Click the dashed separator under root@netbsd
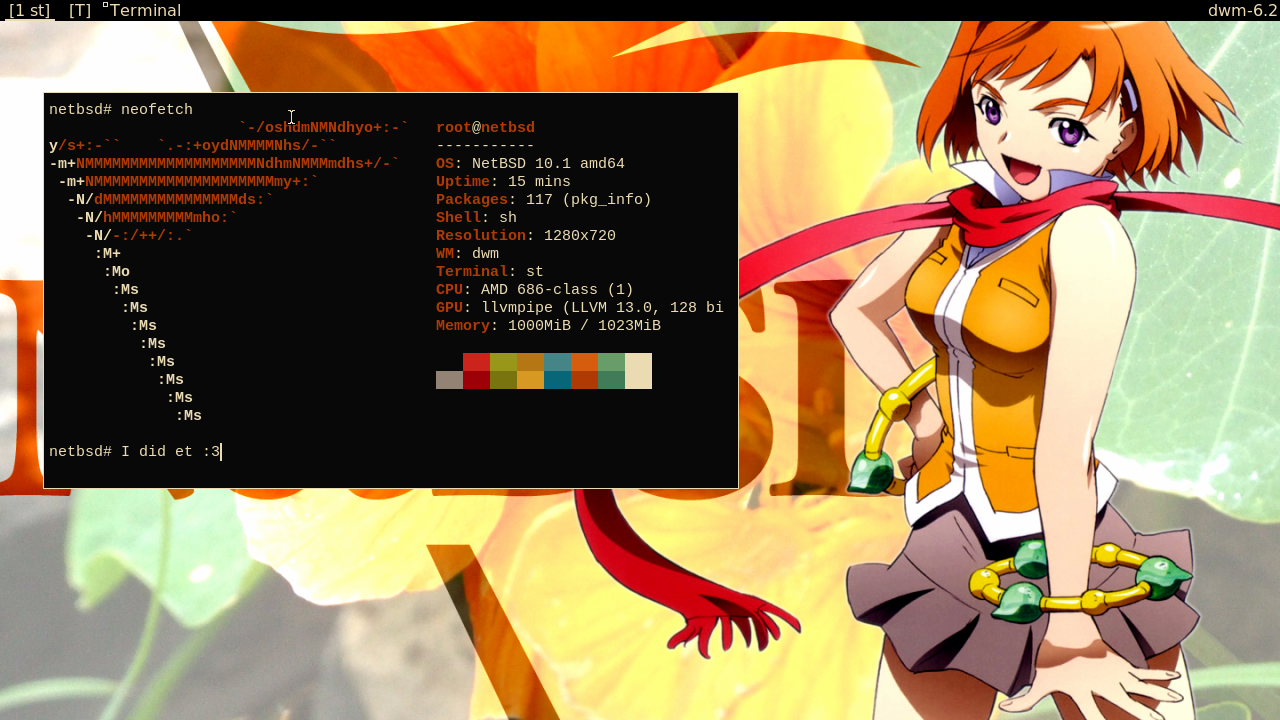The height and width of the screenshot is (720, 1280). point(485,146)
